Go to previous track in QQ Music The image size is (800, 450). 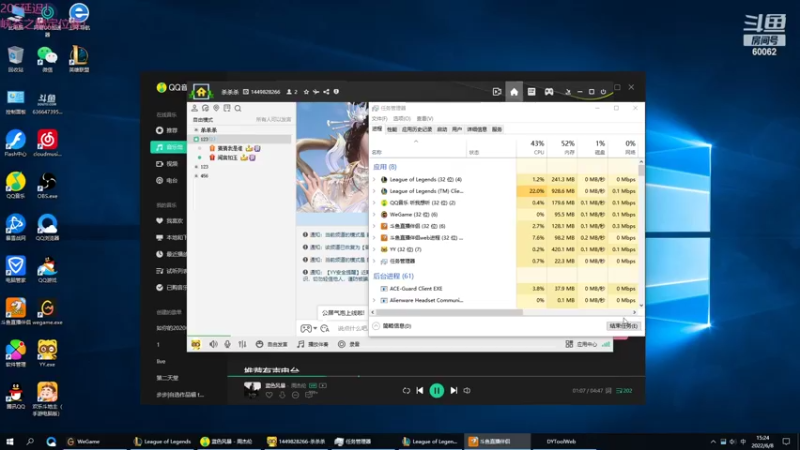(x=420, y=391)
